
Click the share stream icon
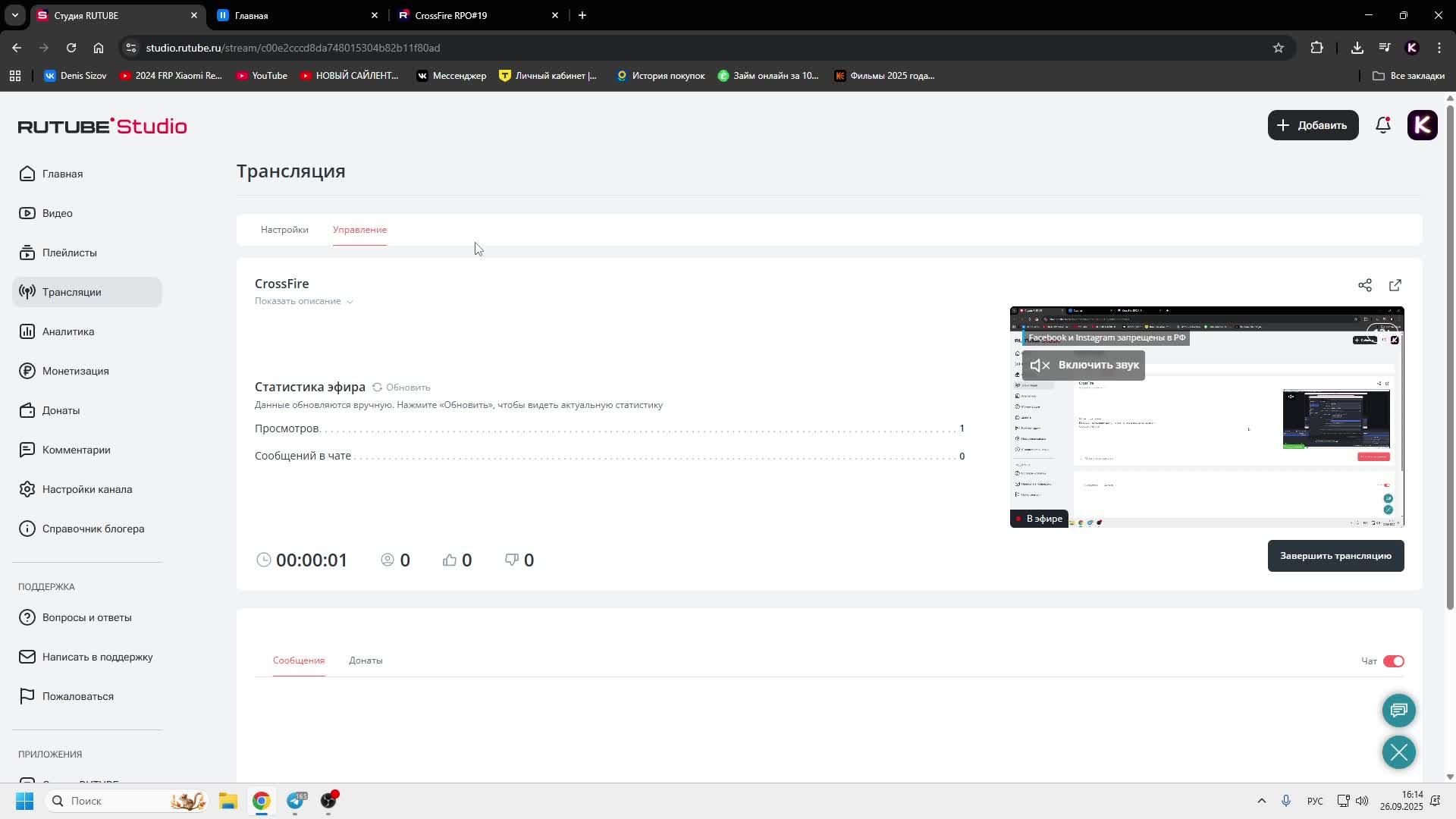1364,285
